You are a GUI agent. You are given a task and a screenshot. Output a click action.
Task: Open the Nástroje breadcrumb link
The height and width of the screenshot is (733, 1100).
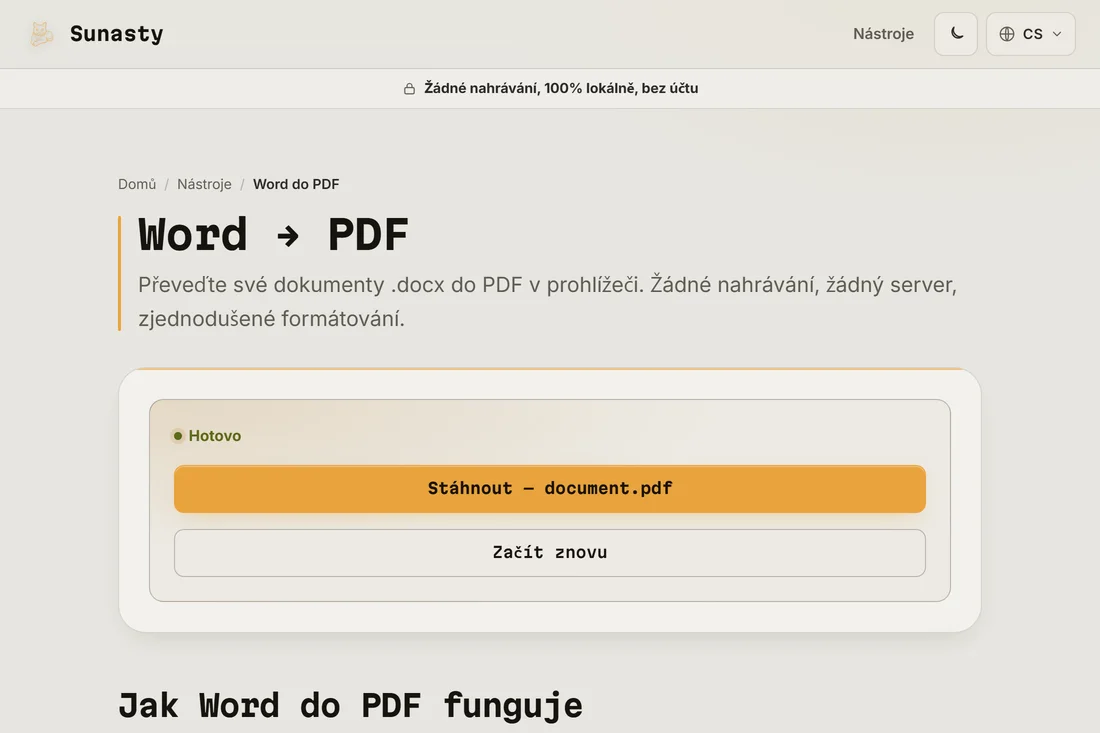tap(204, 184)
